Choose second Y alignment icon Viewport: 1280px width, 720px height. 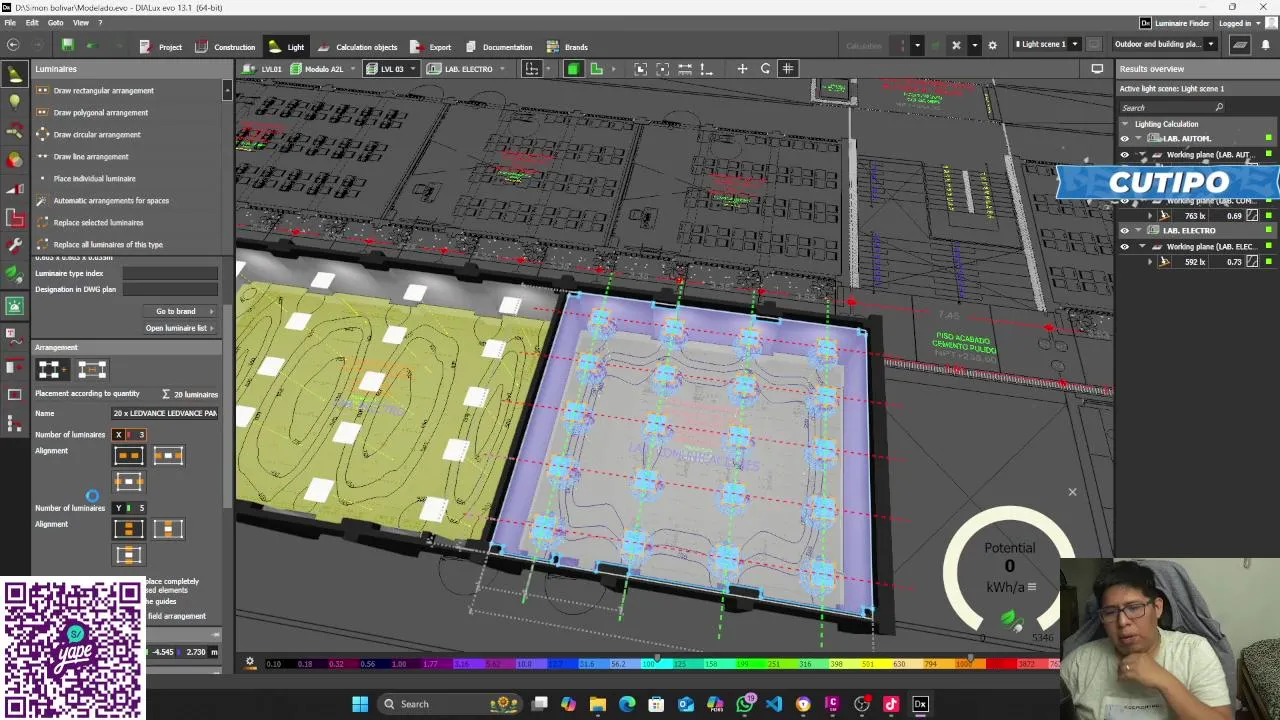point(168,529)
